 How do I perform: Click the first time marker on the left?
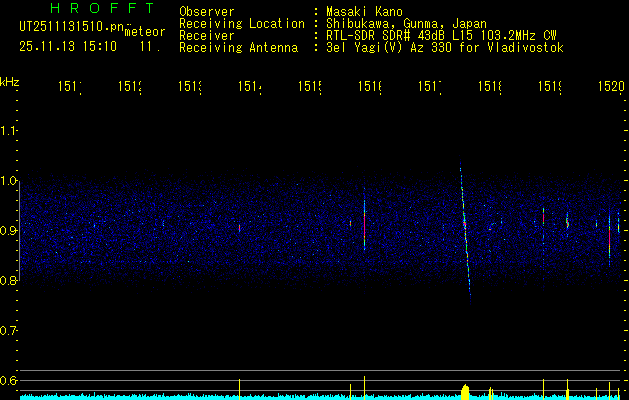[x=70, y=88]
